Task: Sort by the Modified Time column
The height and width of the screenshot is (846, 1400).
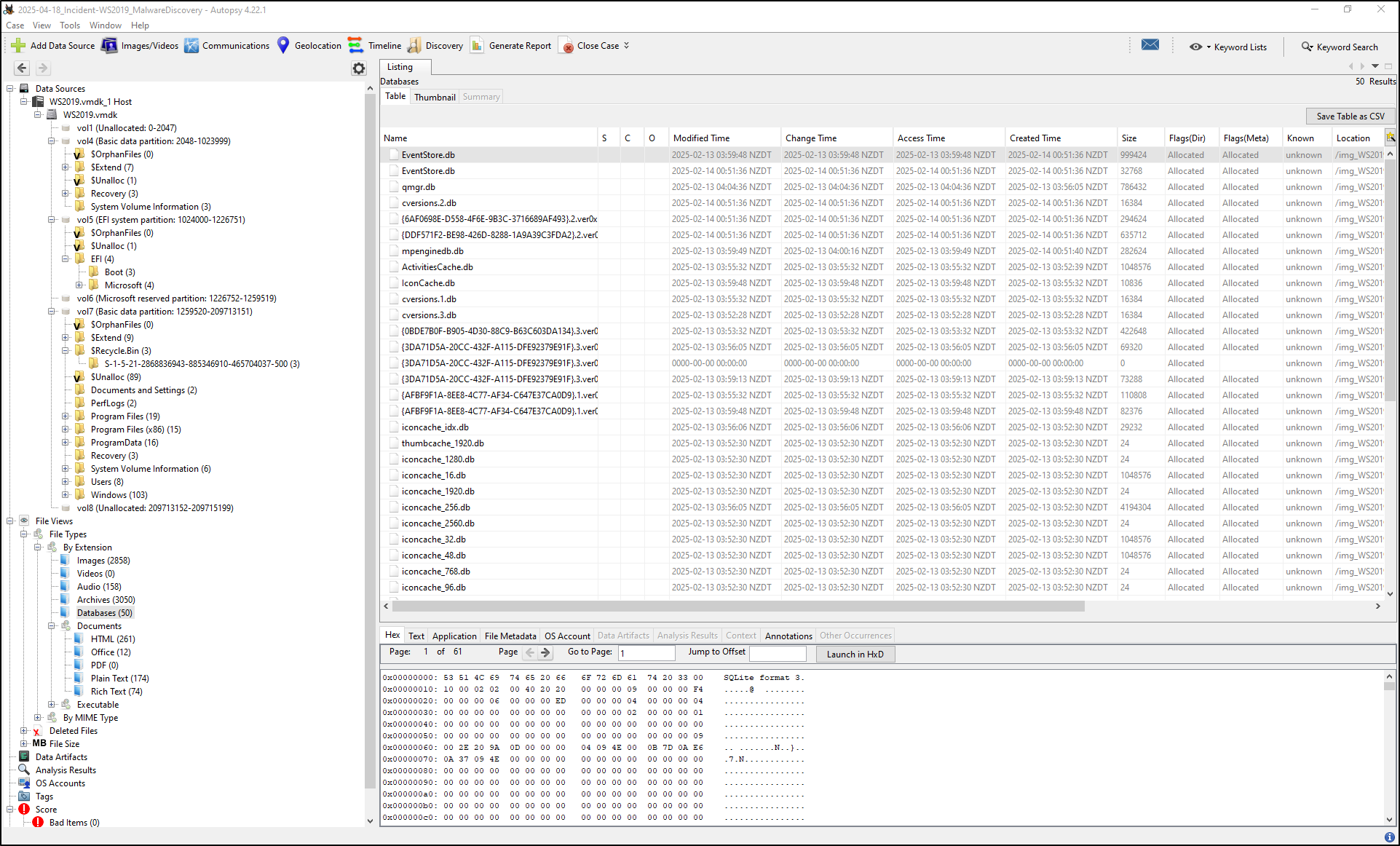Action: pos(724,138)
